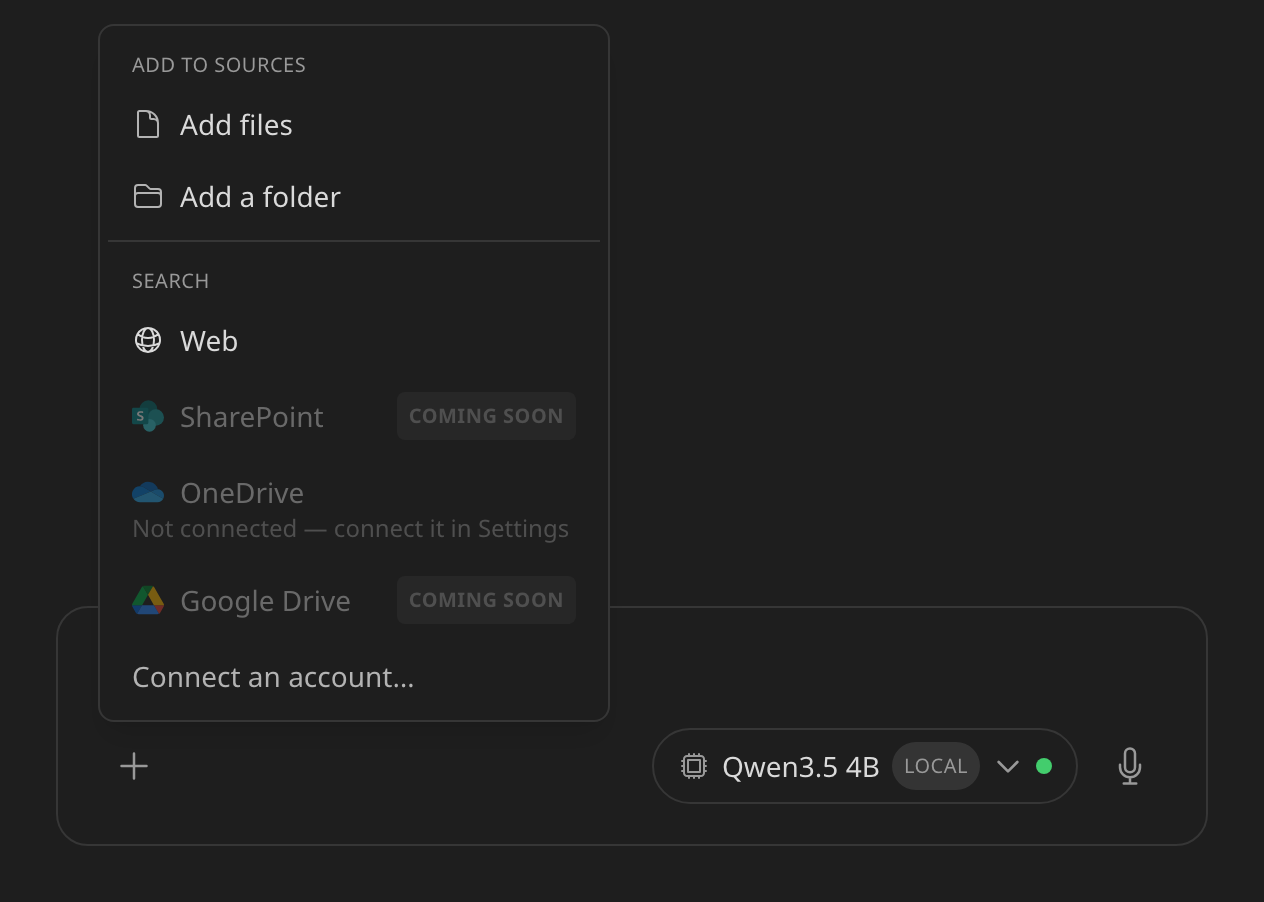Click the LOCAL badge on model selector
1264x902 pixels.
935,766
